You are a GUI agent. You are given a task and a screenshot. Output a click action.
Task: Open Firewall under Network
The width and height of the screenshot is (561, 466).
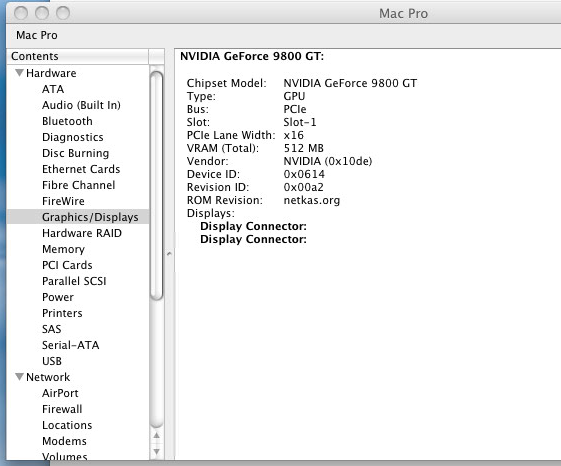tap(62, 409)
